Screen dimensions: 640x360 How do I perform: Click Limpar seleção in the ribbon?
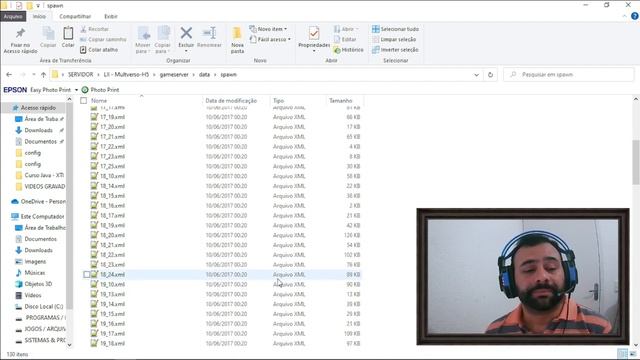coord(394,40)
